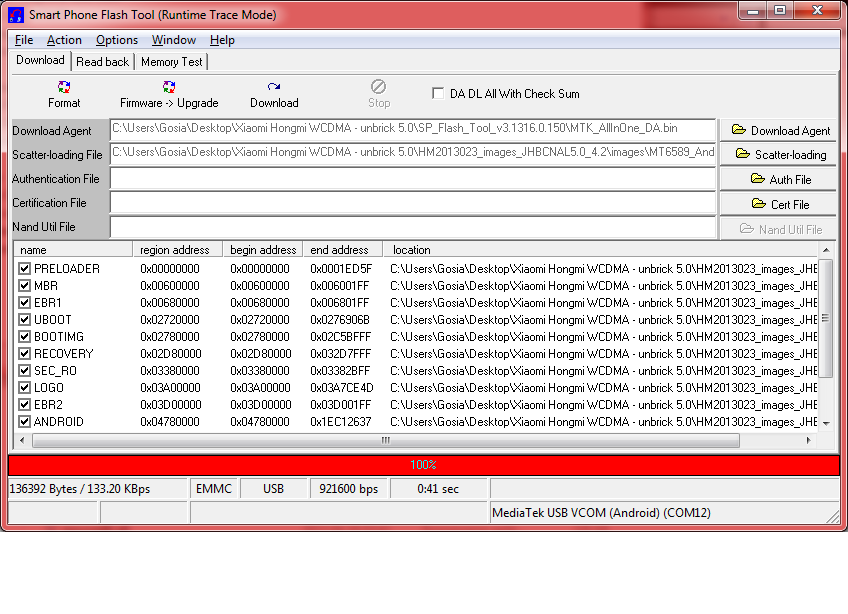Viewport: 848px width, 614px height.
Task: Sort by the begin address column header
Action: tap(263, 250)
